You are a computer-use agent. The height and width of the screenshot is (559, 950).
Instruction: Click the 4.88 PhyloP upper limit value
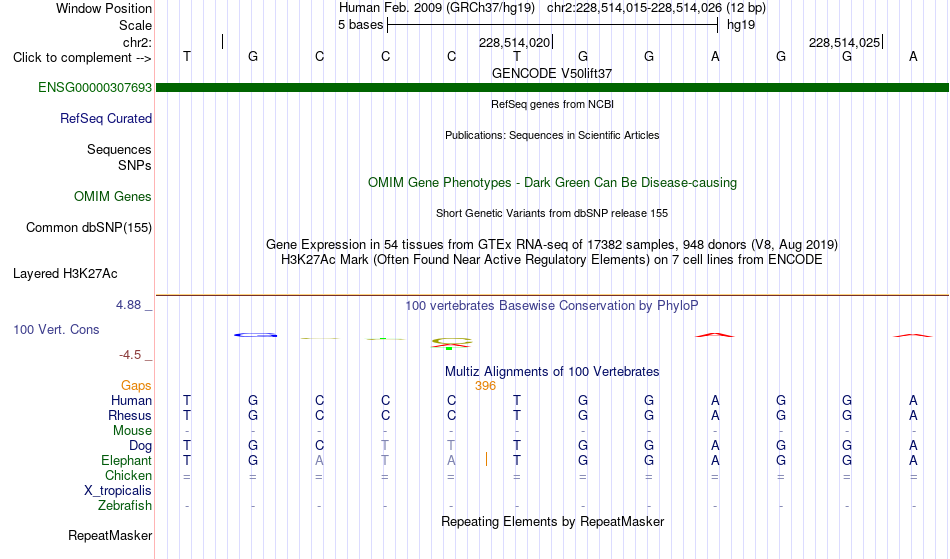[128, 305]
